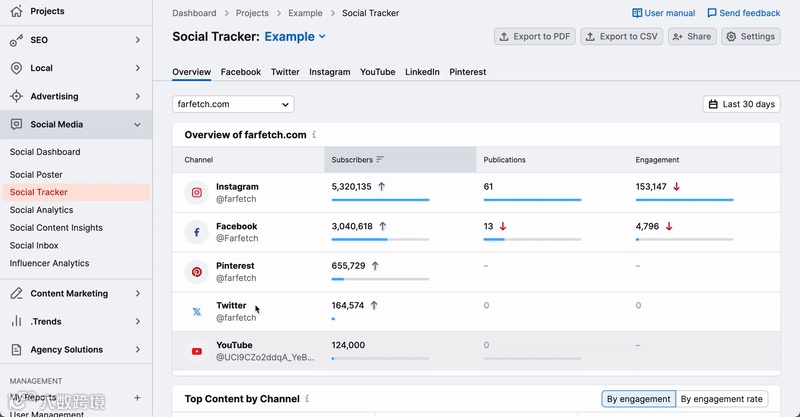Image resolution: width=800 pixels, height=417 pixels.
Task: Switch to By engagement rate
Action: pyautogui.click(x=720, y=399)
